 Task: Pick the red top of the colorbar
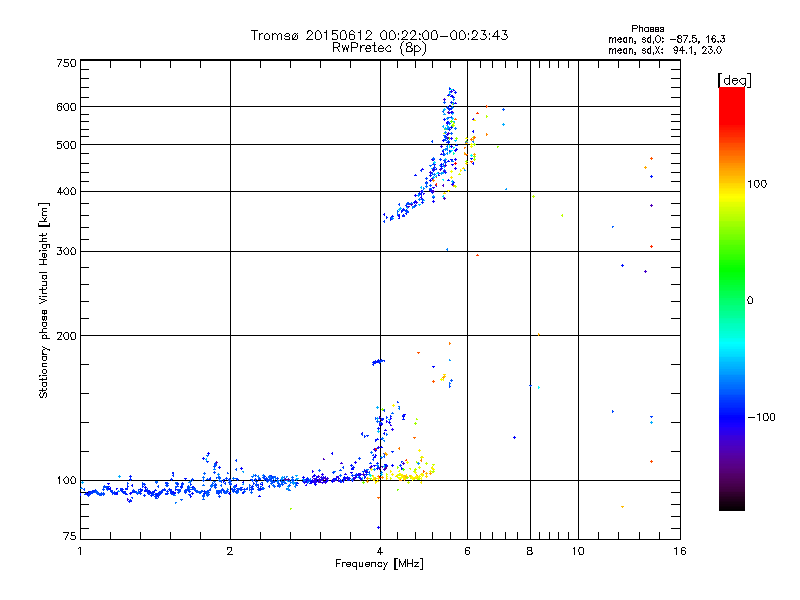pos(731,93)
